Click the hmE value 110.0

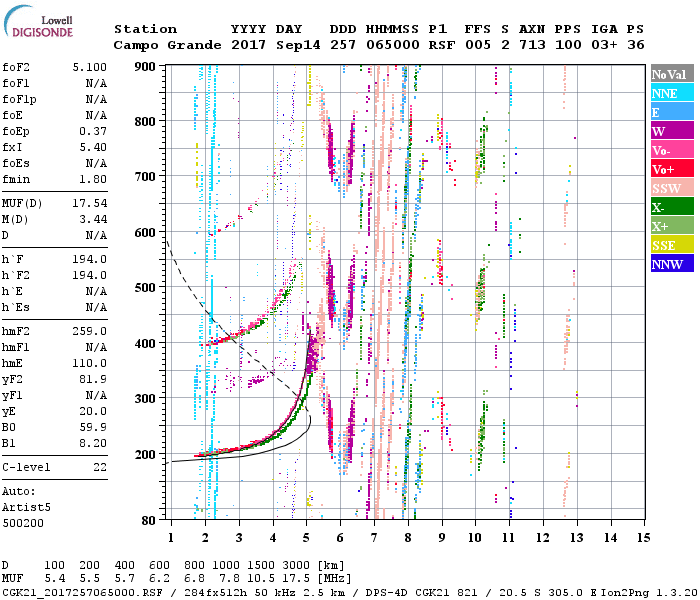point(90,363)
